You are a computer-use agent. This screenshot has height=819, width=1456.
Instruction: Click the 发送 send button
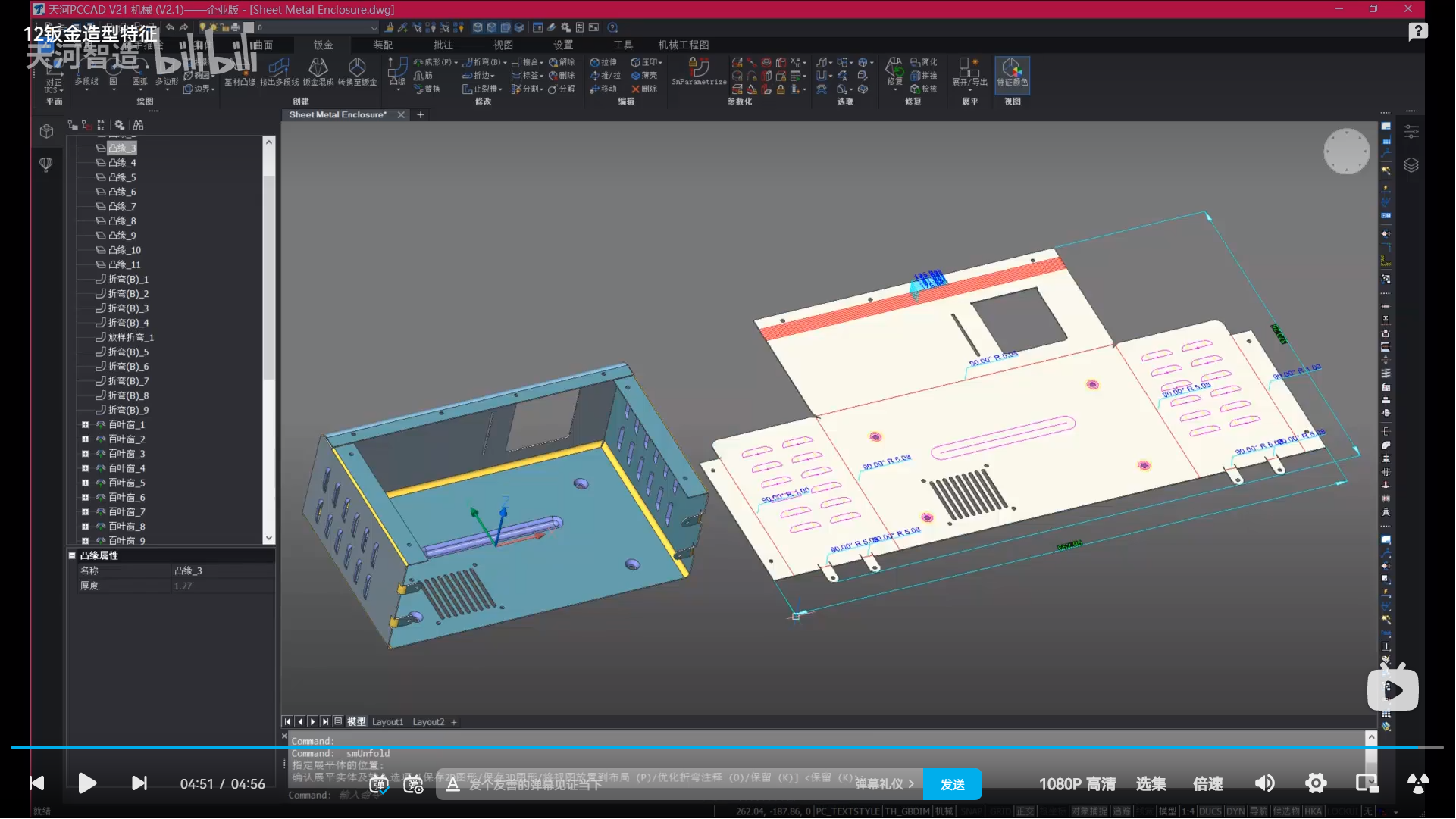click(952, 785)
